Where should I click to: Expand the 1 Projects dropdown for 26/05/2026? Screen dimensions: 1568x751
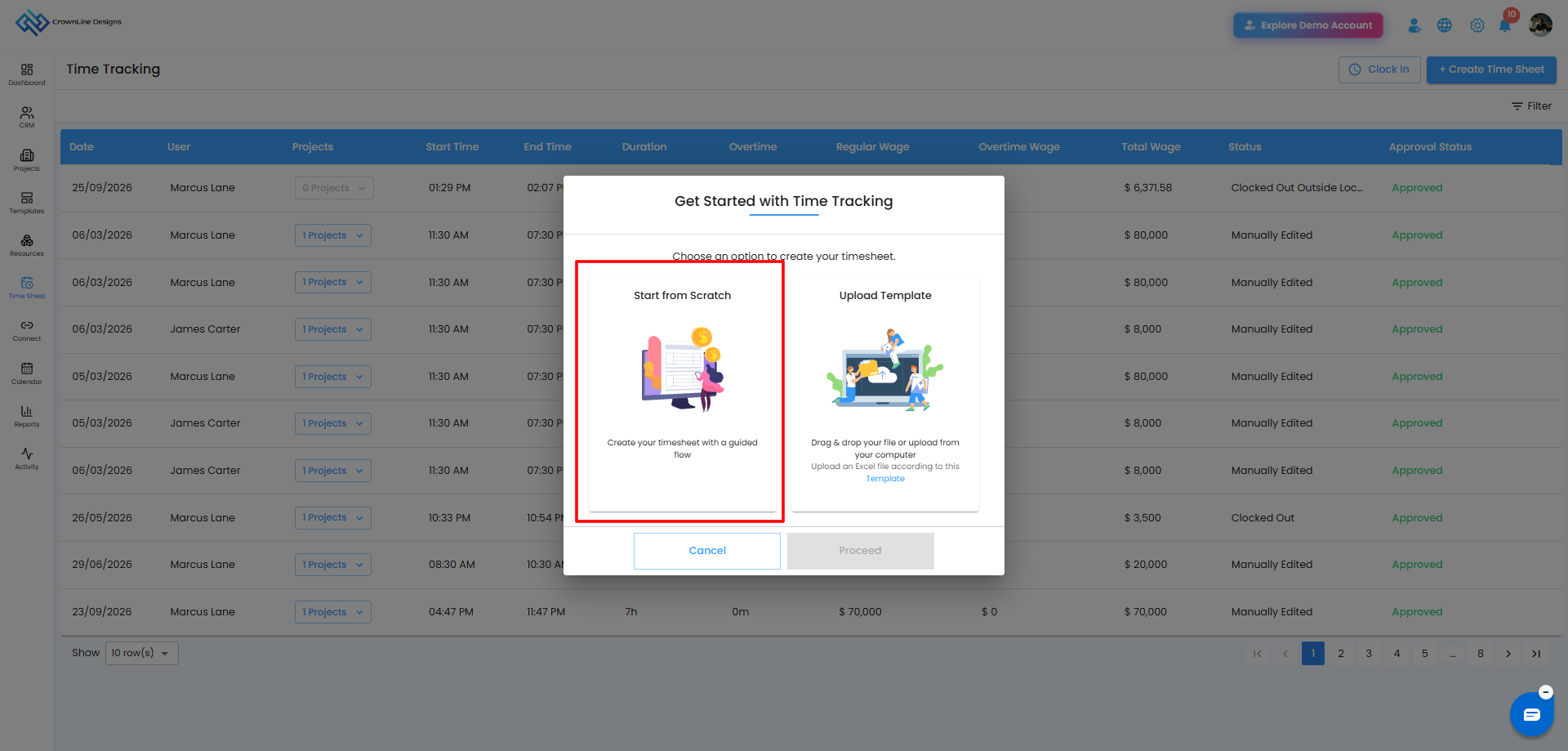point(333,517)
